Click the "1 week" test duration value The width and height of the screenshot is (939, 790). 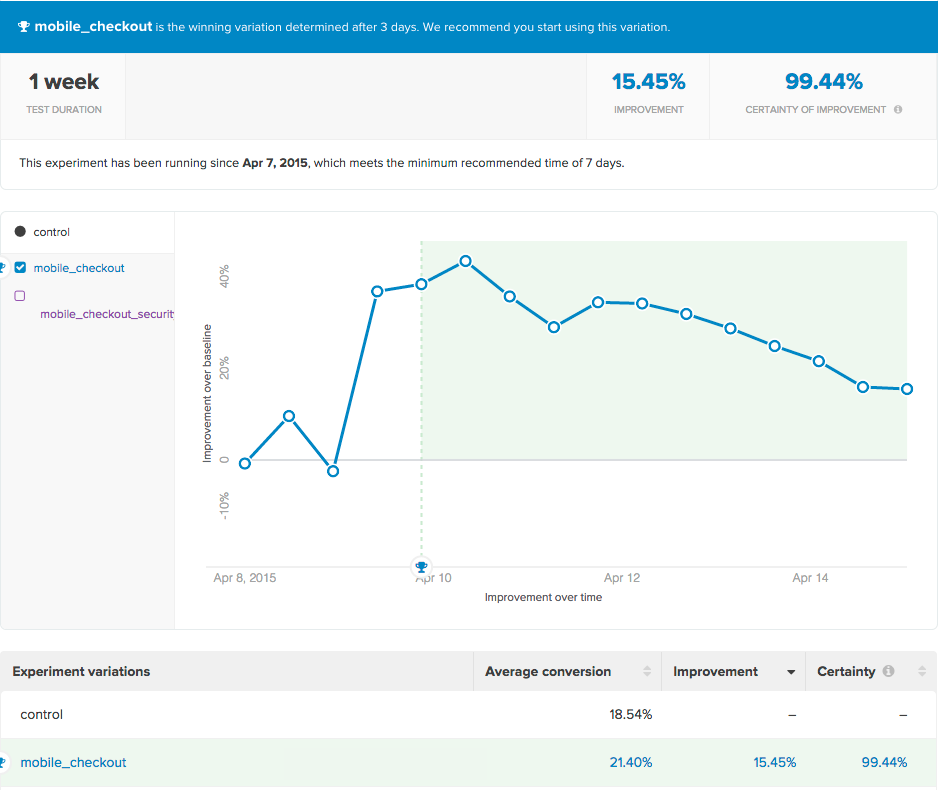(x=64, y=81)
